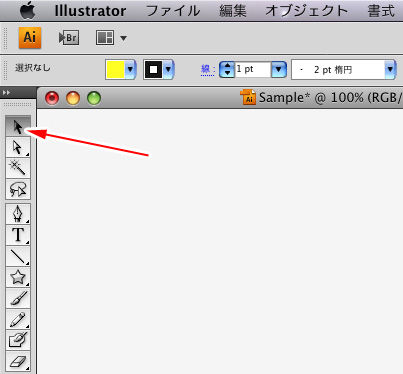Open the 2 pt 楕円 brush dropdown
The image size is (403, 374).
(390, 70)
